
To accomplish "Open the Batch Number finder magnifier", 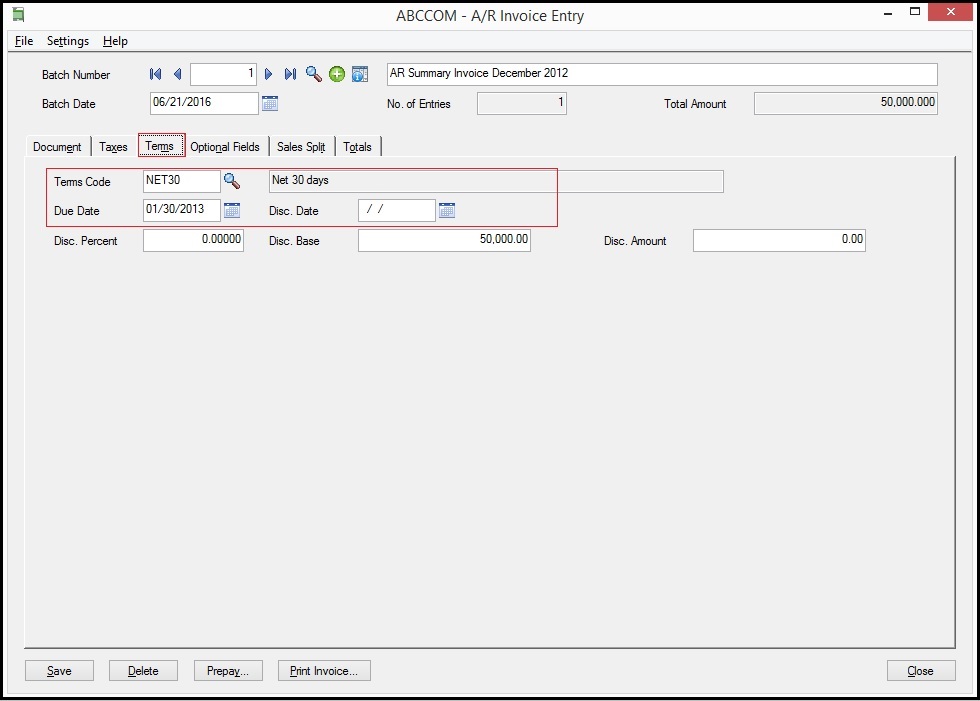I will click(x=314, y=74).
